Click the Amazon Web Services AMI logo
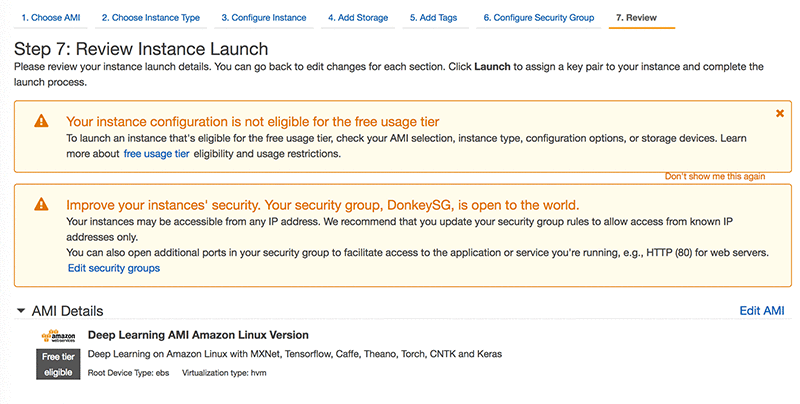800x404 pixels. coord(58,336)
